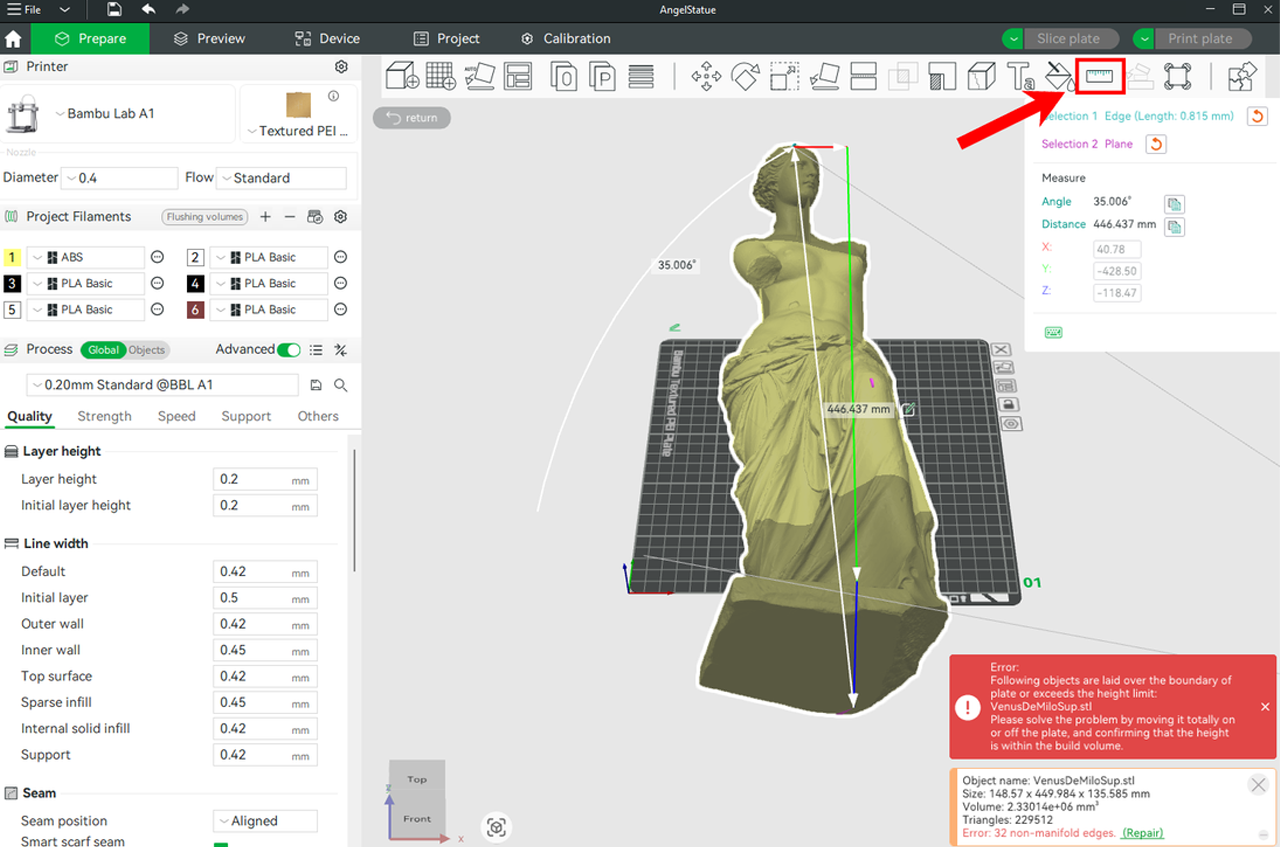
Task: Reset Selection 1 edge
Action: (1257, 116)
